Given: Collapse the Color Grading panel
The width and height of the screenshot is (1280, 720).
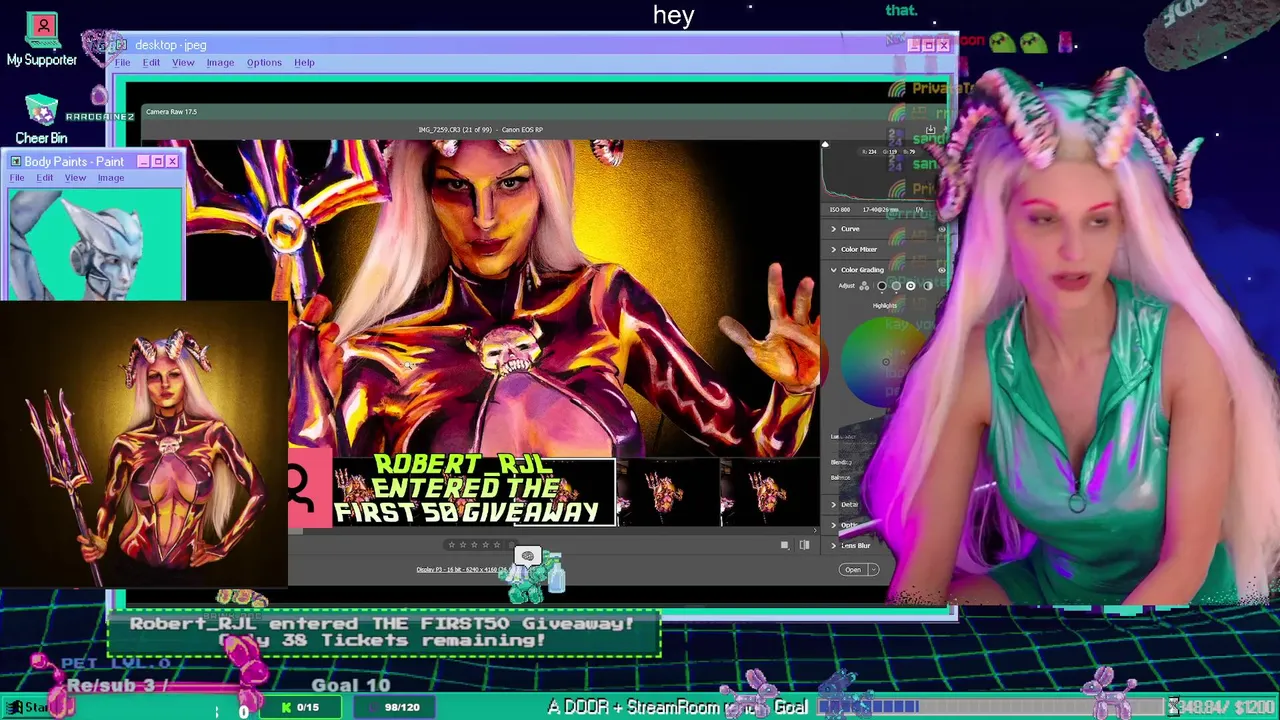Looking at the screenshot, I should (834, 269).
